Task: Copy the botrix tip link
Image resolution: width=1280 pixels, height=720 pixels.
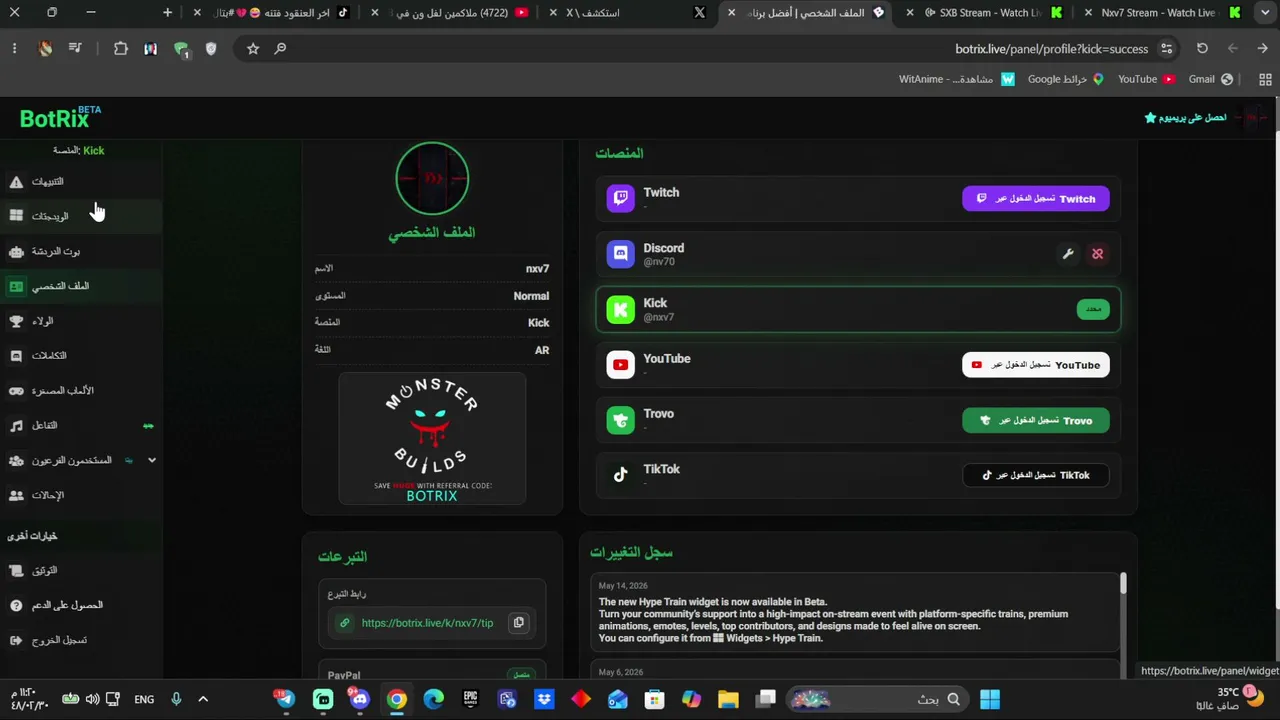Action: click(x=518, y=623)
